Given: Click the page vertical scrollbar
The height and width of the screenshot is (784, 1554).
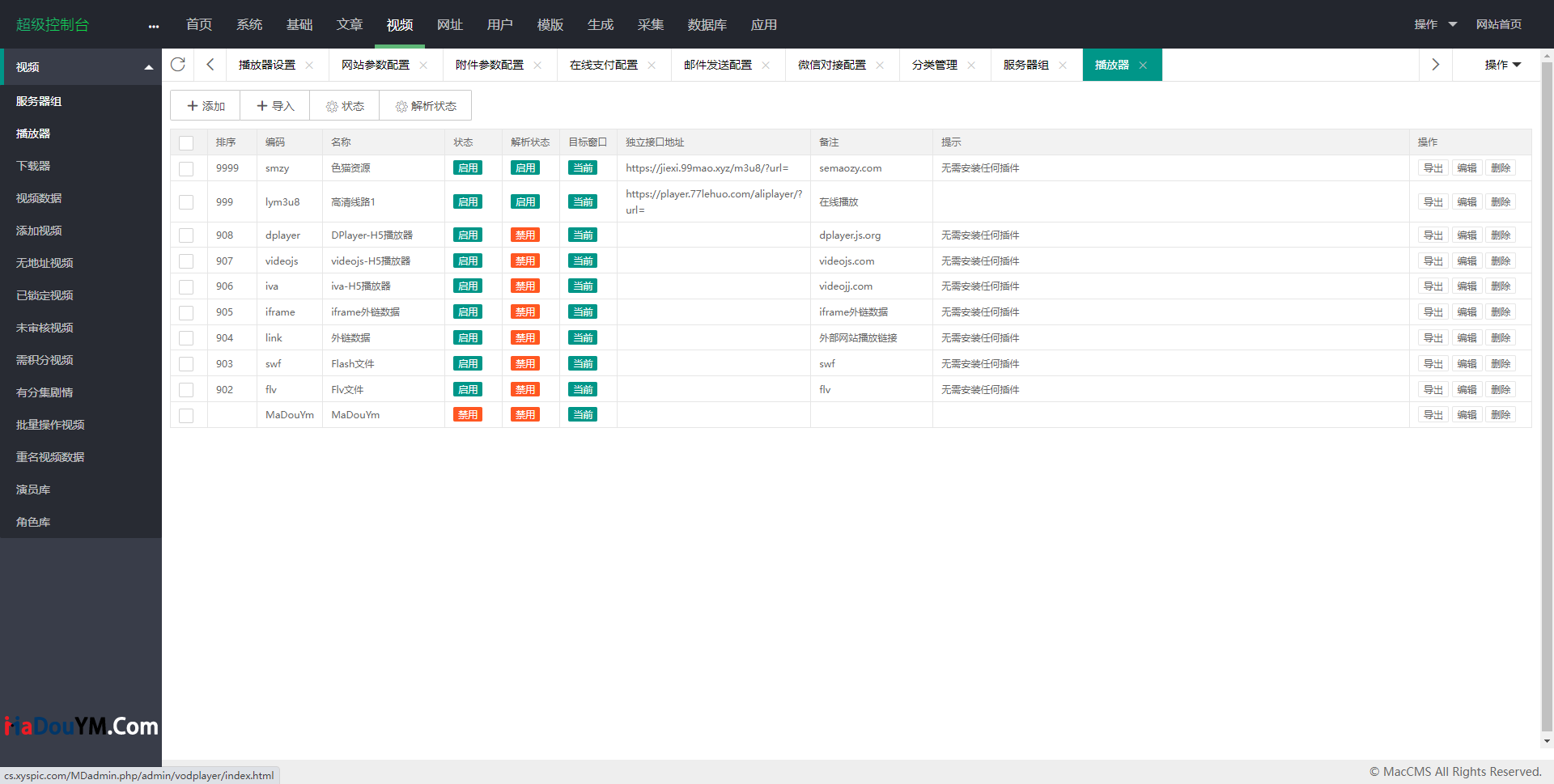Looking at the screenshot, I should [x=1547, y=396].
